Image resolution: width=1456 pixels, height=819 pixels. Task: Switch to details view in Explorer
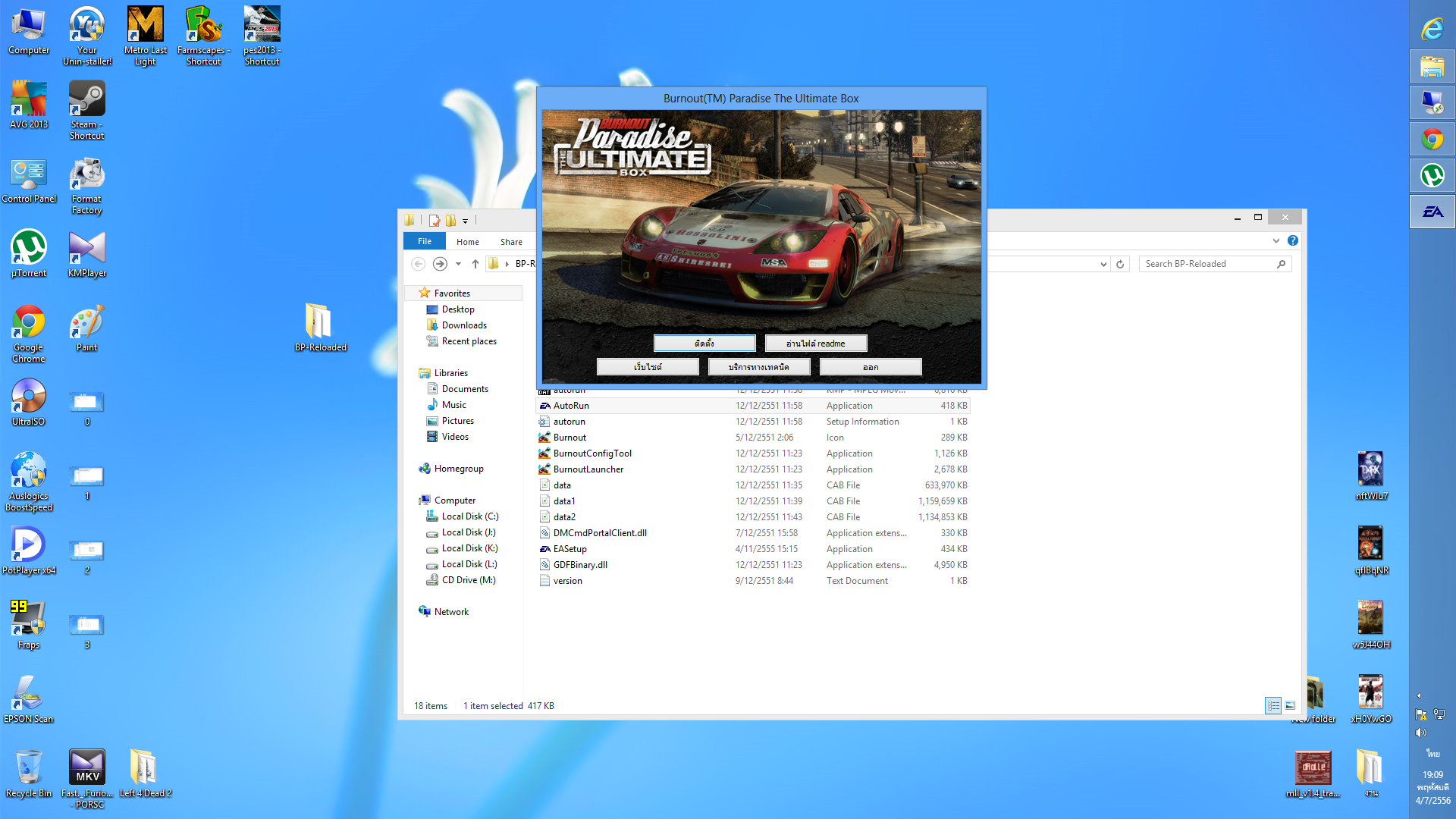(x=1273, y=705)
